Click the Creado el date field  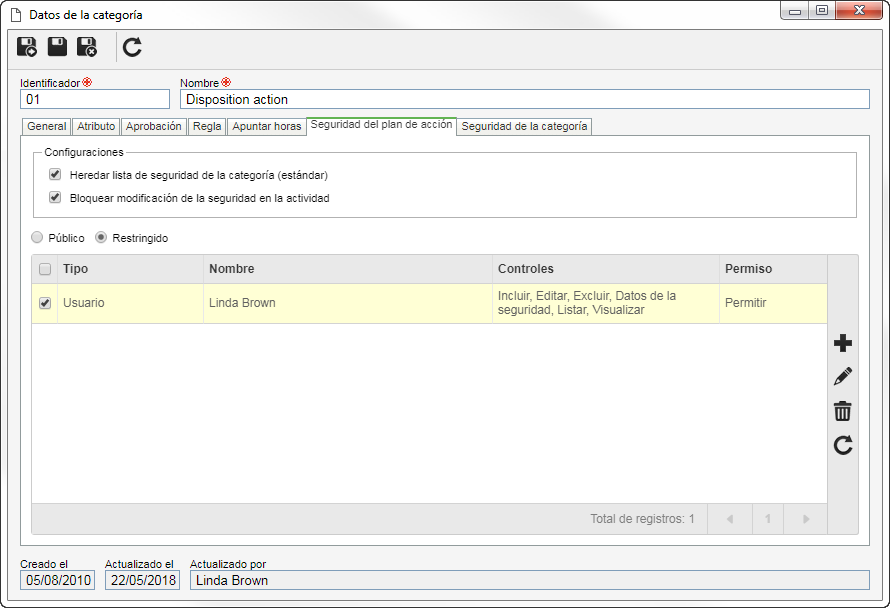tap(57, 580)
